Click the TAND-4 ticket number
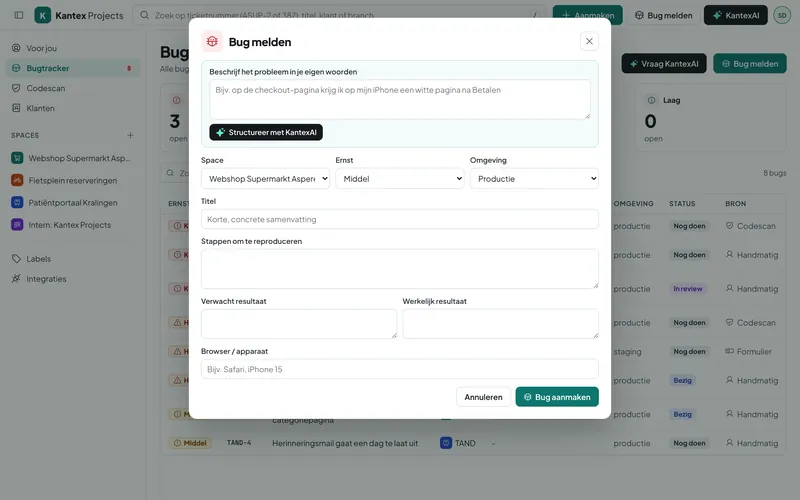Viewport: 800px width, 500px height. pos(239,443)
